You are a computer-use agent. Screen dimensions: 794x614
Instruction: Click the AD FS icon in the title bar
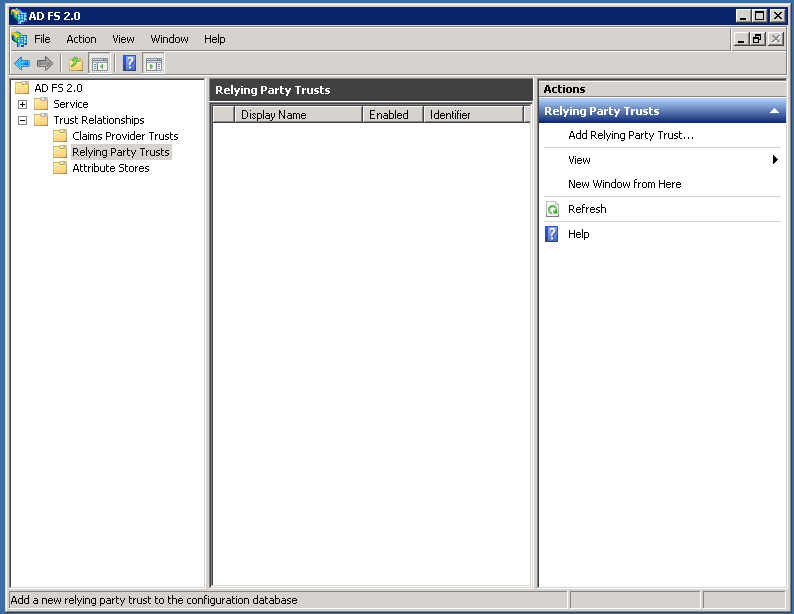pyautogui.click(x=19, y=16)
